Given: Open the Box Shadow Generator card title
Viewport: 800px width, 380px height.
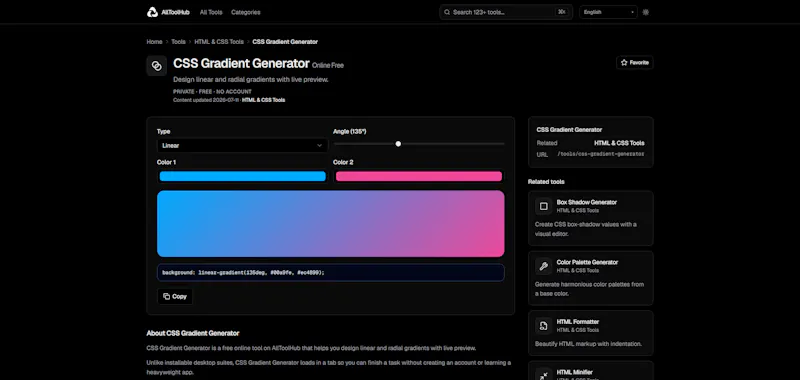Looking at the screenshot, I should (x=587, y=202).
